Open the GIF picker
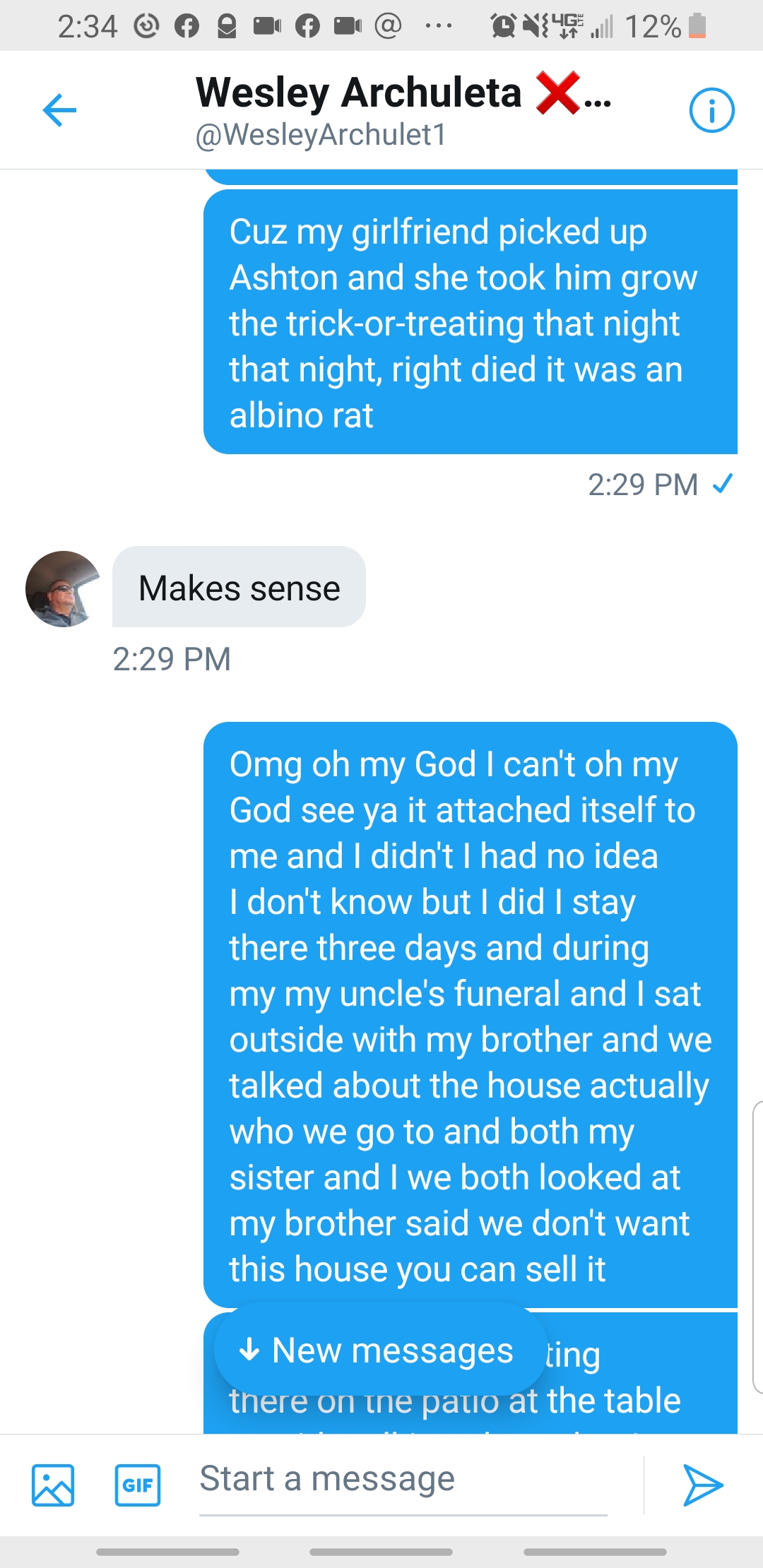Viewport: 763px width, 1568px height. [138, 1485]
